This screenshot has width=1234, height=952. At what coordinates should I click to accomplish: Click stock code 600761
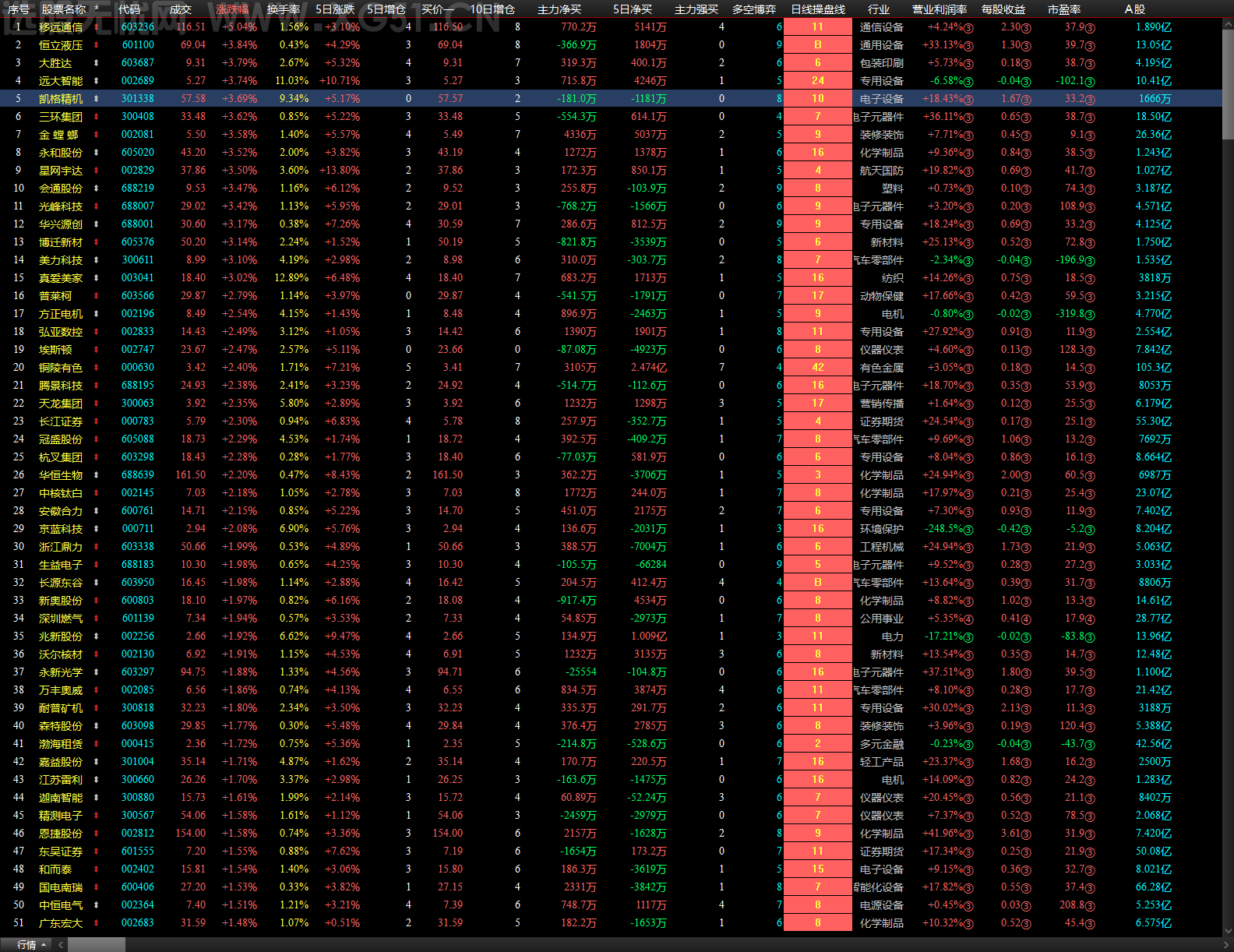[x=138, y=511]
